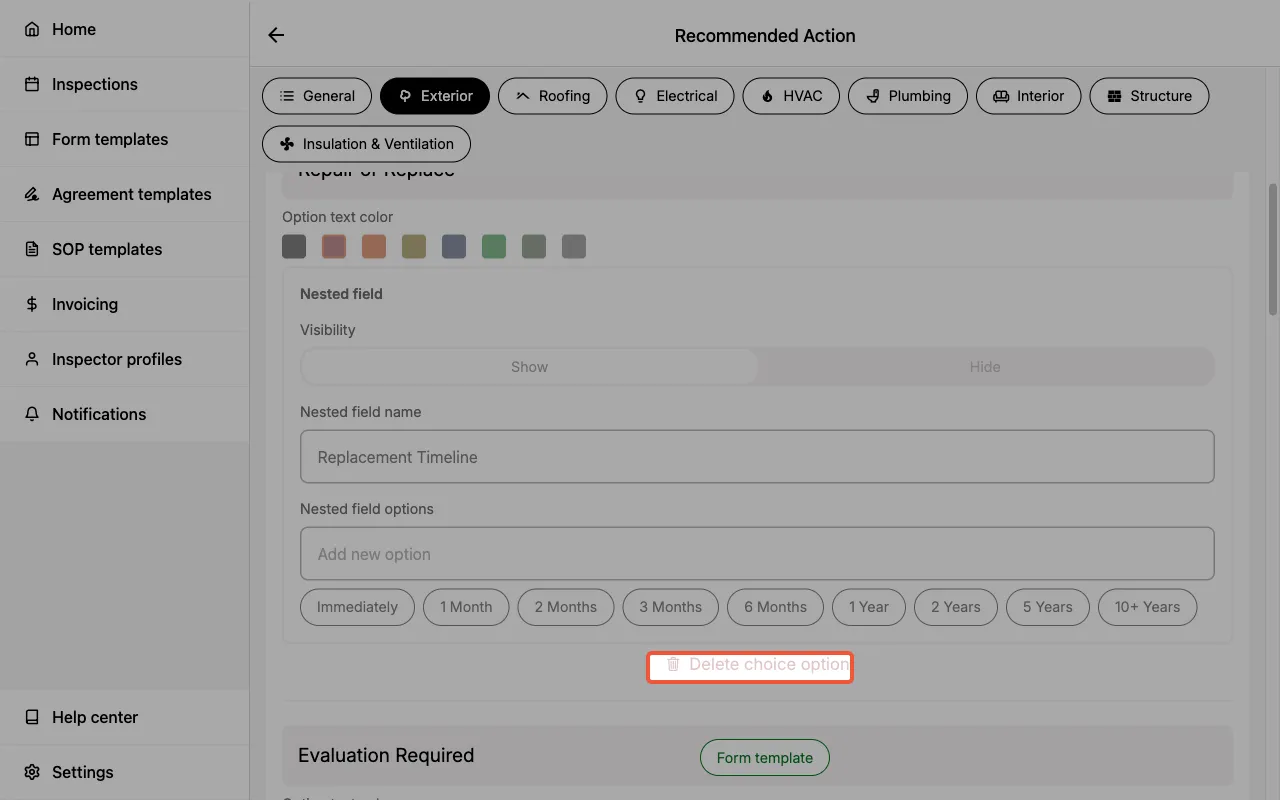Select the Invoicing dollar icon
1280x800 pixels.
pyautogui.click(x=31, y=304)
